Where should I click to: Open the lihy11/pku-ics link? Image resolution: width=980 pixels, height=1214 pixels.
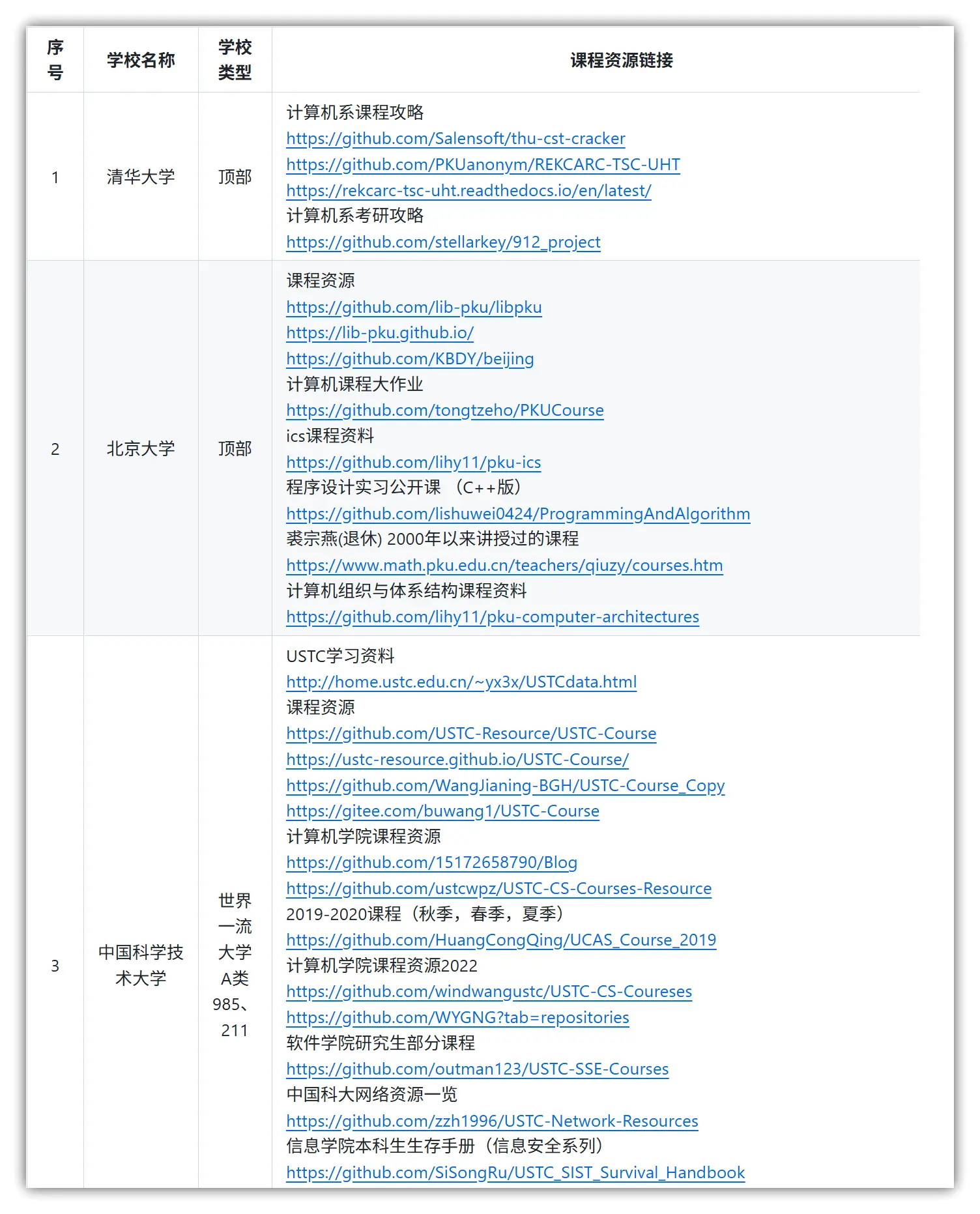pyautogui.click(x=414, y=462)
